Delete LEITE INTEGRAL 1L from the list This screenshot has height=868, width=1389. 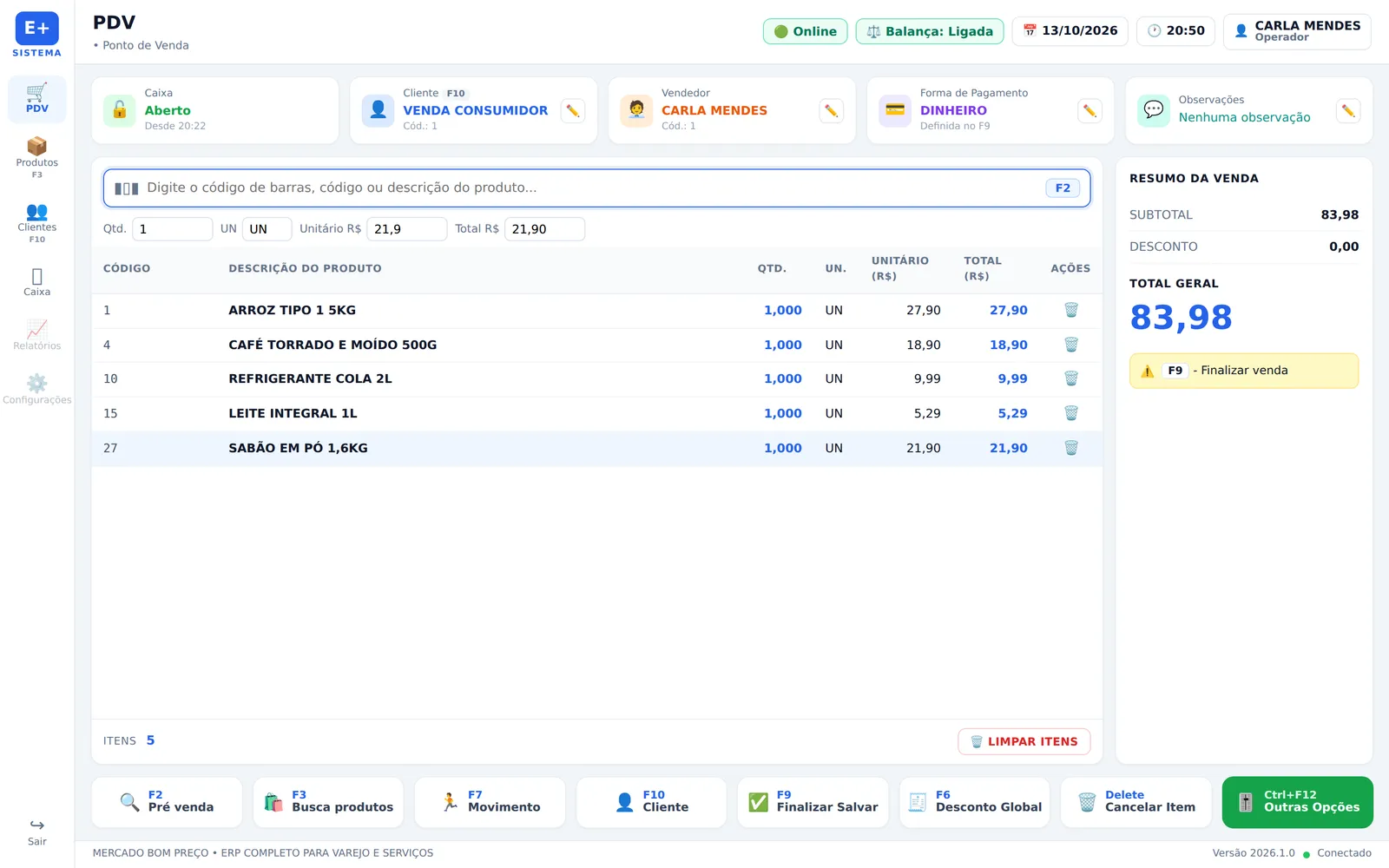click(x=1070, y=413)
